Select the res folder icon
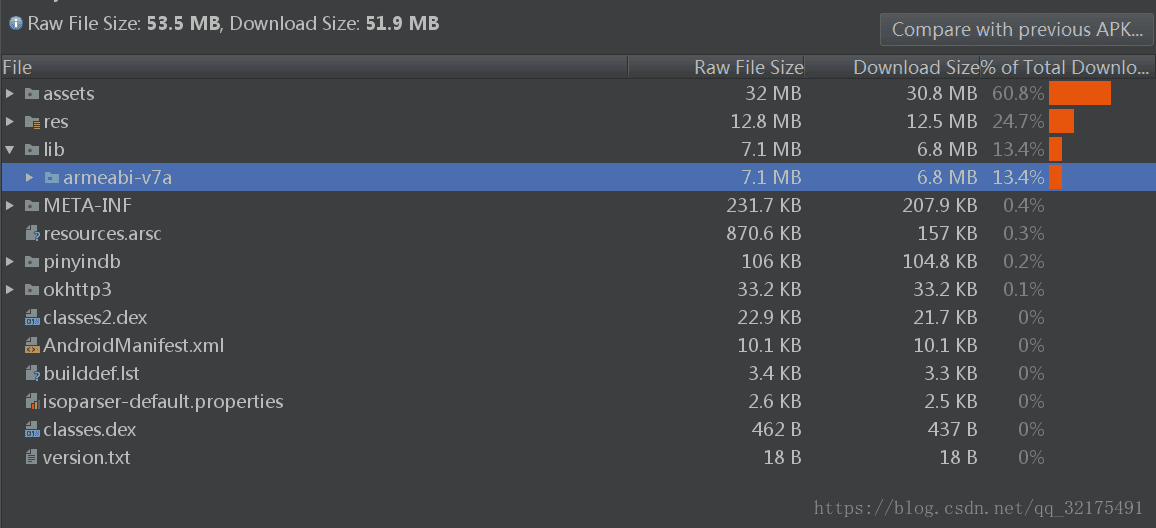 (x=32, y=122)
